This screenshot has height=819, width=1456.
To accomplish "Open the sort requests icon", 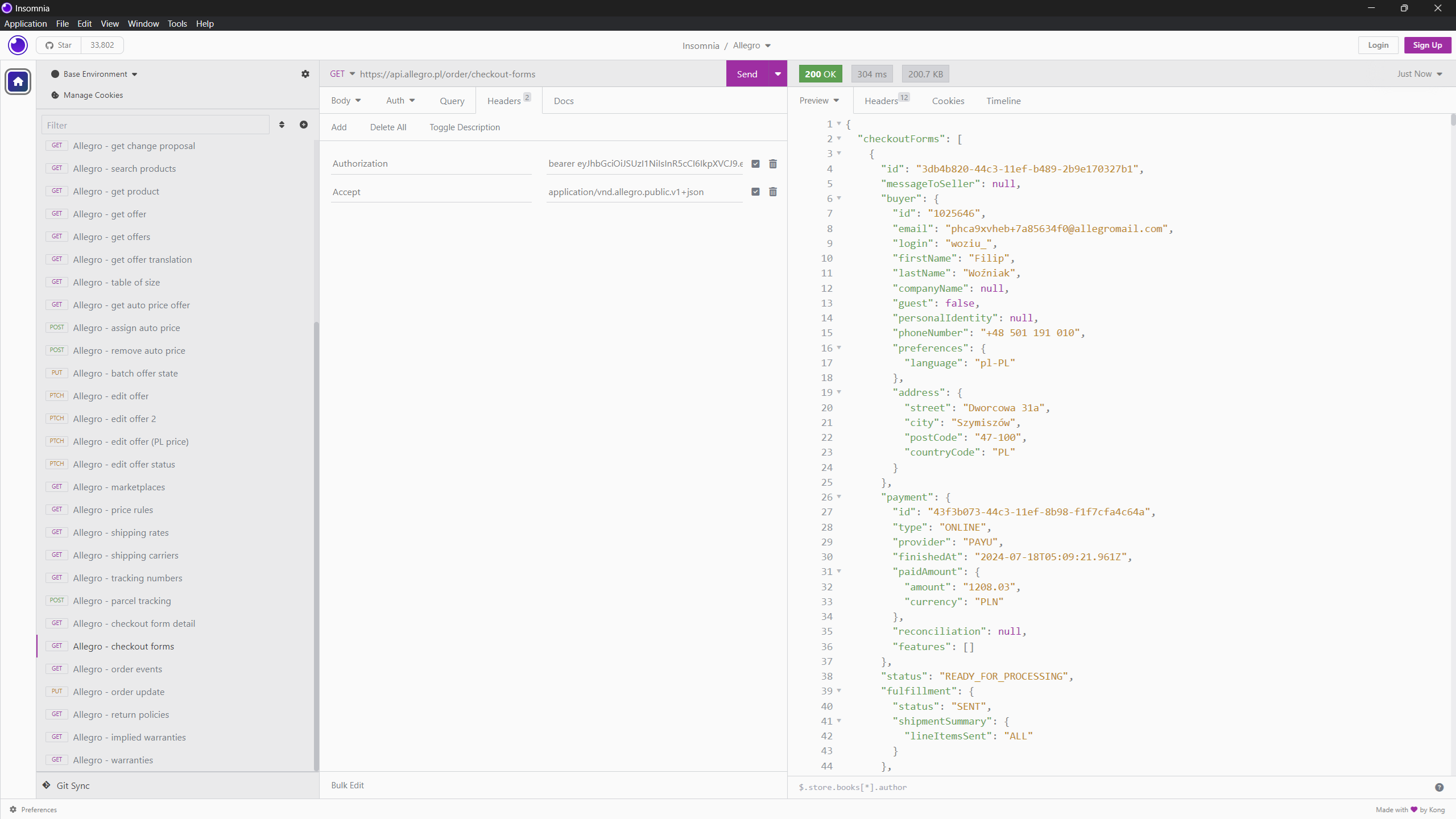I will [x=282, y=125].
